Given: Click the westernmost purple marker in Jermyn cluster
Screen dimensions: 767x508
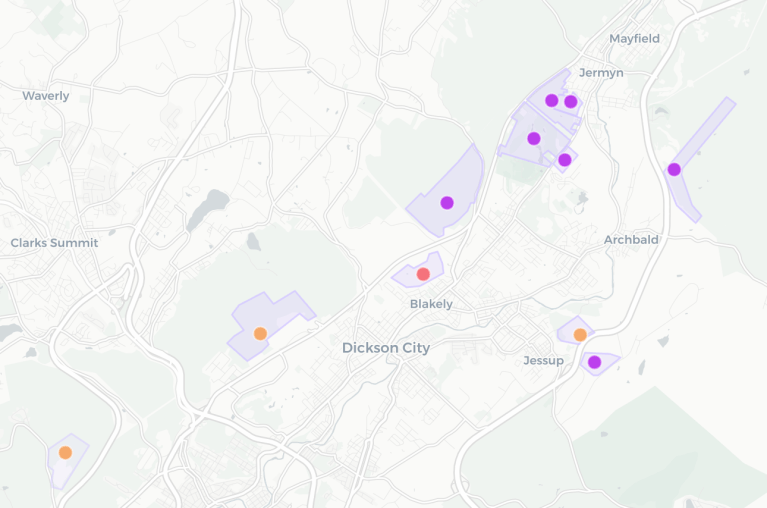Looking at the screenshot, I should (x=534, y=138).
